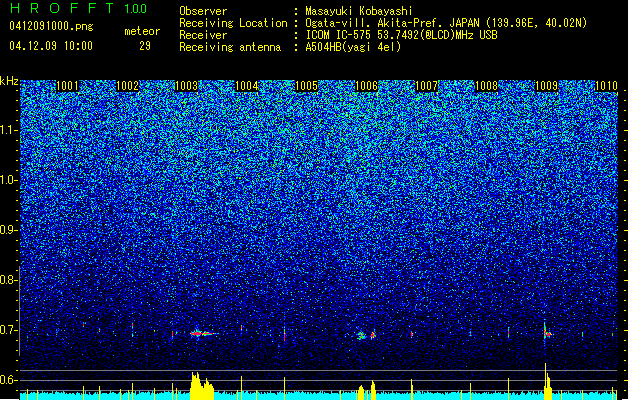Click the 1001 minute marker
The width and height of the screenshot is (629, 400).
67,86
